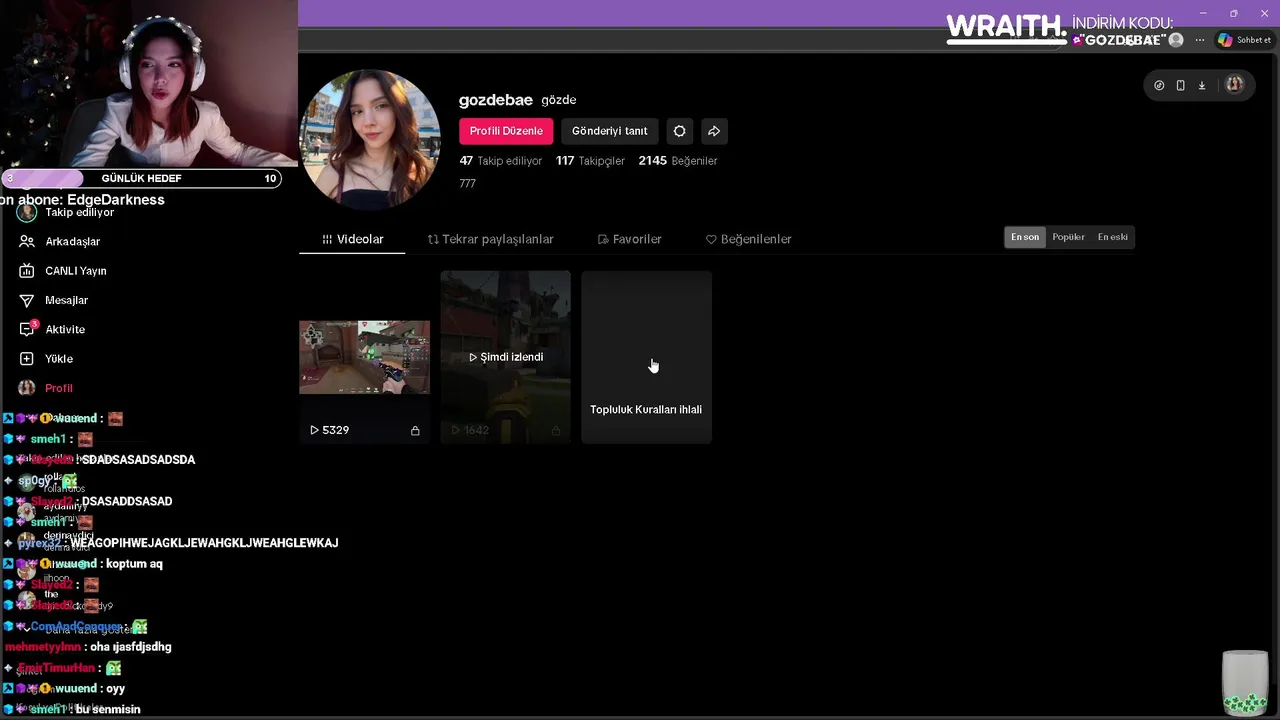Open profile settings gear icon
Screen dimensions: 1280x720
(679, 131)
